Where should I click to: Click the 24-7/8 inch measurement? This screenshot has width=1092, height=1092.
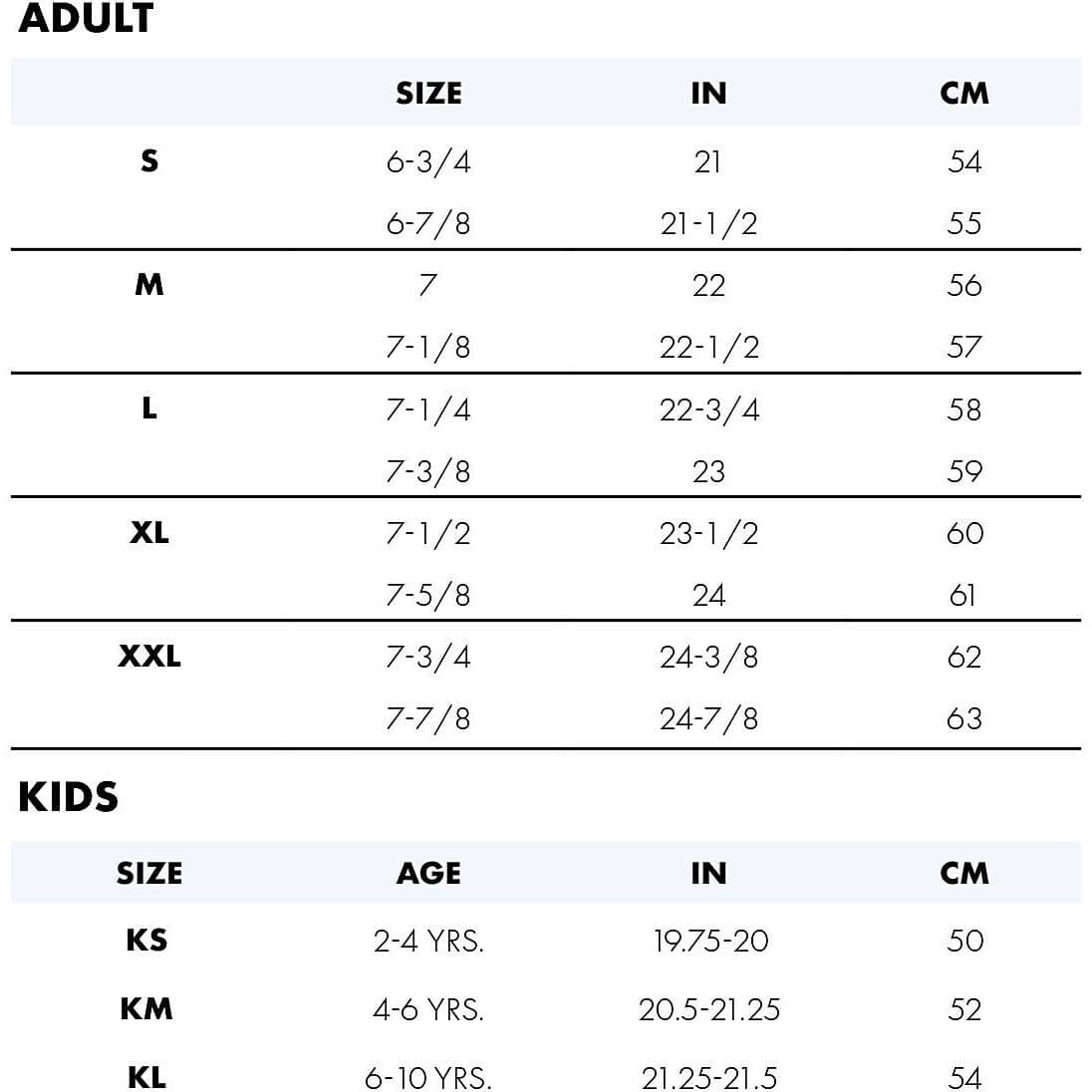pyautogui.click(x=708, y=718)
